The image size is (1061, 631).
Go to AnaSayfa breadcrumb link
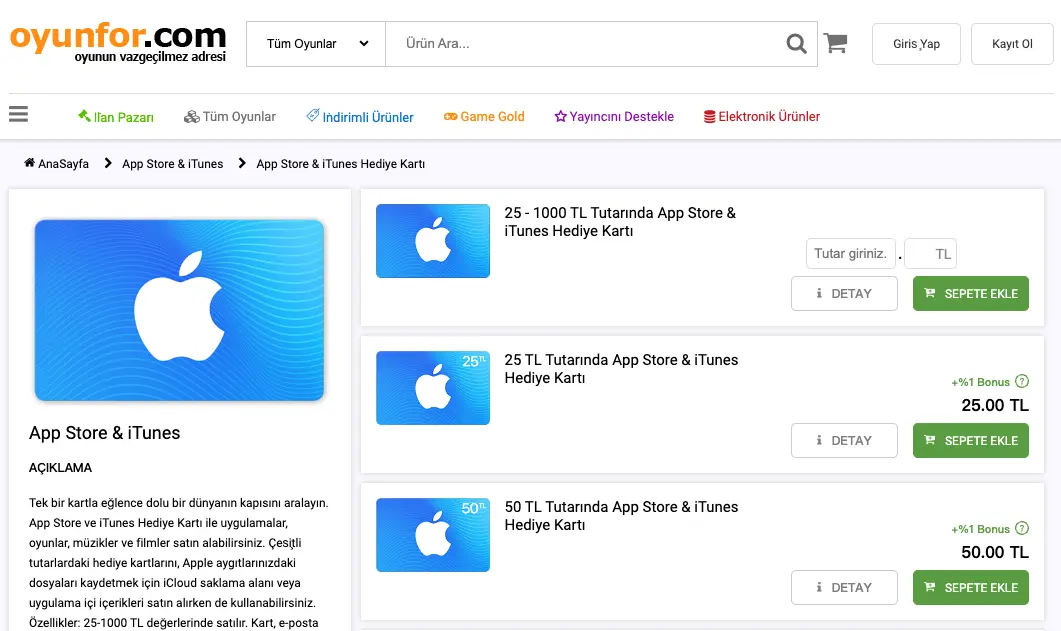[56, 164]
